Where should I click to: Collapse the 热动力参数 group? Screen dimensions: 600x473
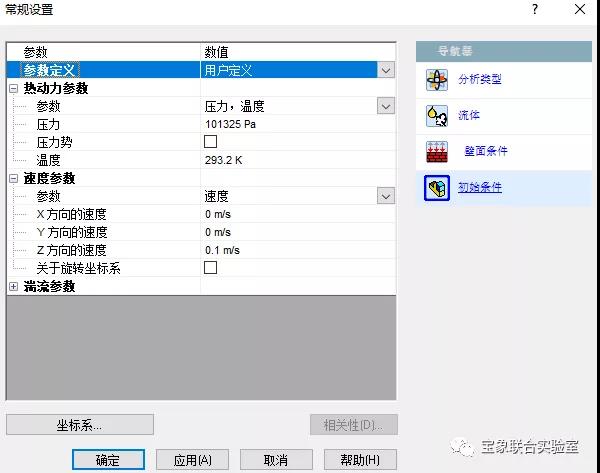coord(13,88)
